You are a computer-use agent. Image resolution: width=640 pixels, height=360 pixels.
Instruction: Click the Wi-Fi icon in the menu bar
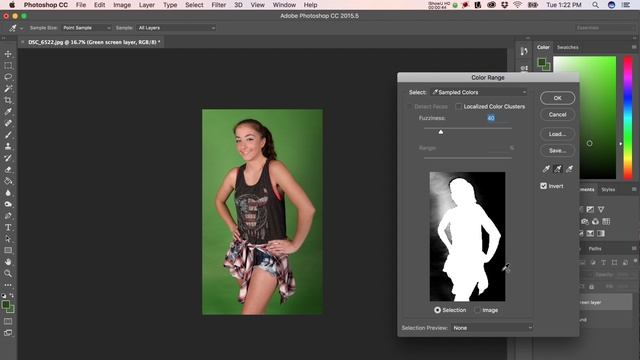click(518, 5)
